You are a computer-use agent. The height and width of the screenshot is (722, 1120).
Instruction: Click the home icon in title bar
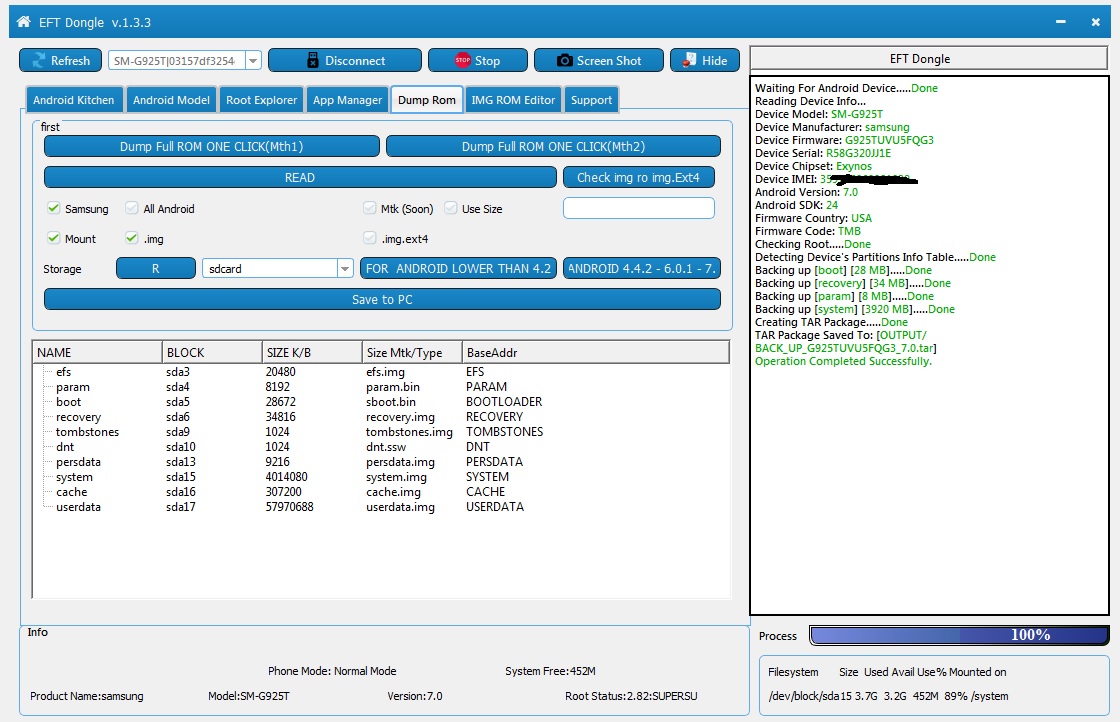click(24, 22)
